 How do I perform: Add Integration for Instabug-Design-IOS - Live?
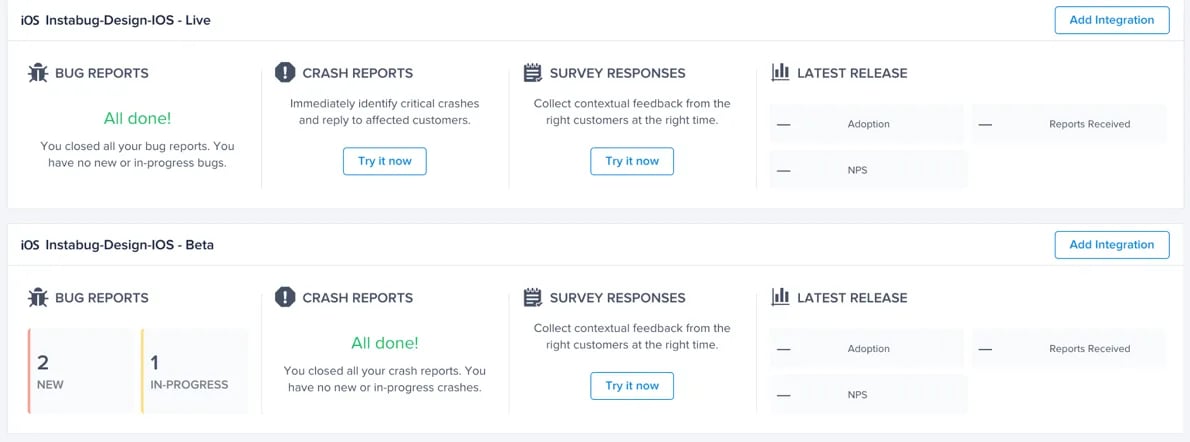1111,20
